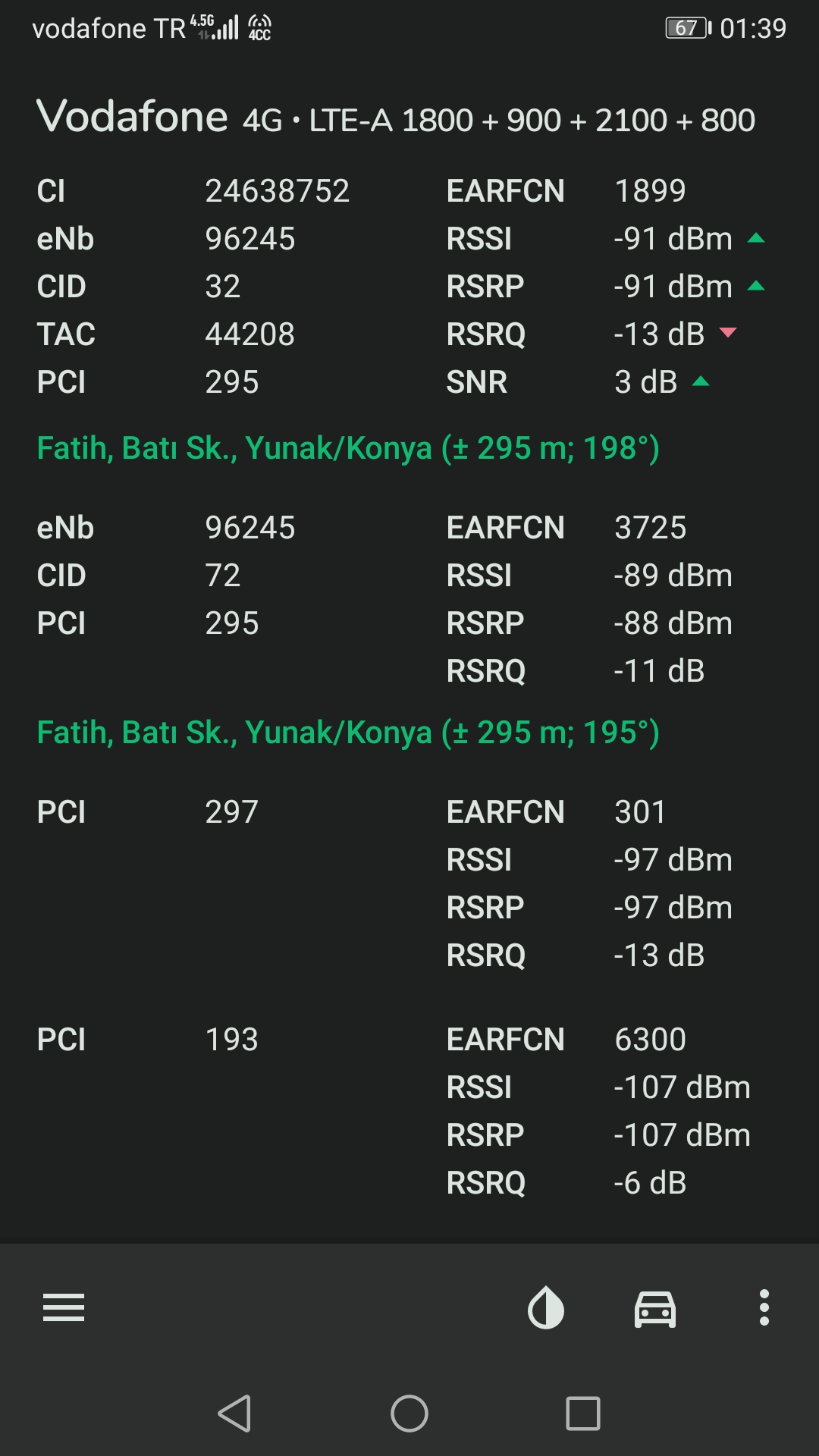The height and width of the screenshot is (1456, 819).
Task: Enable drive mode car icon
Action: (x=655, y=1309)
